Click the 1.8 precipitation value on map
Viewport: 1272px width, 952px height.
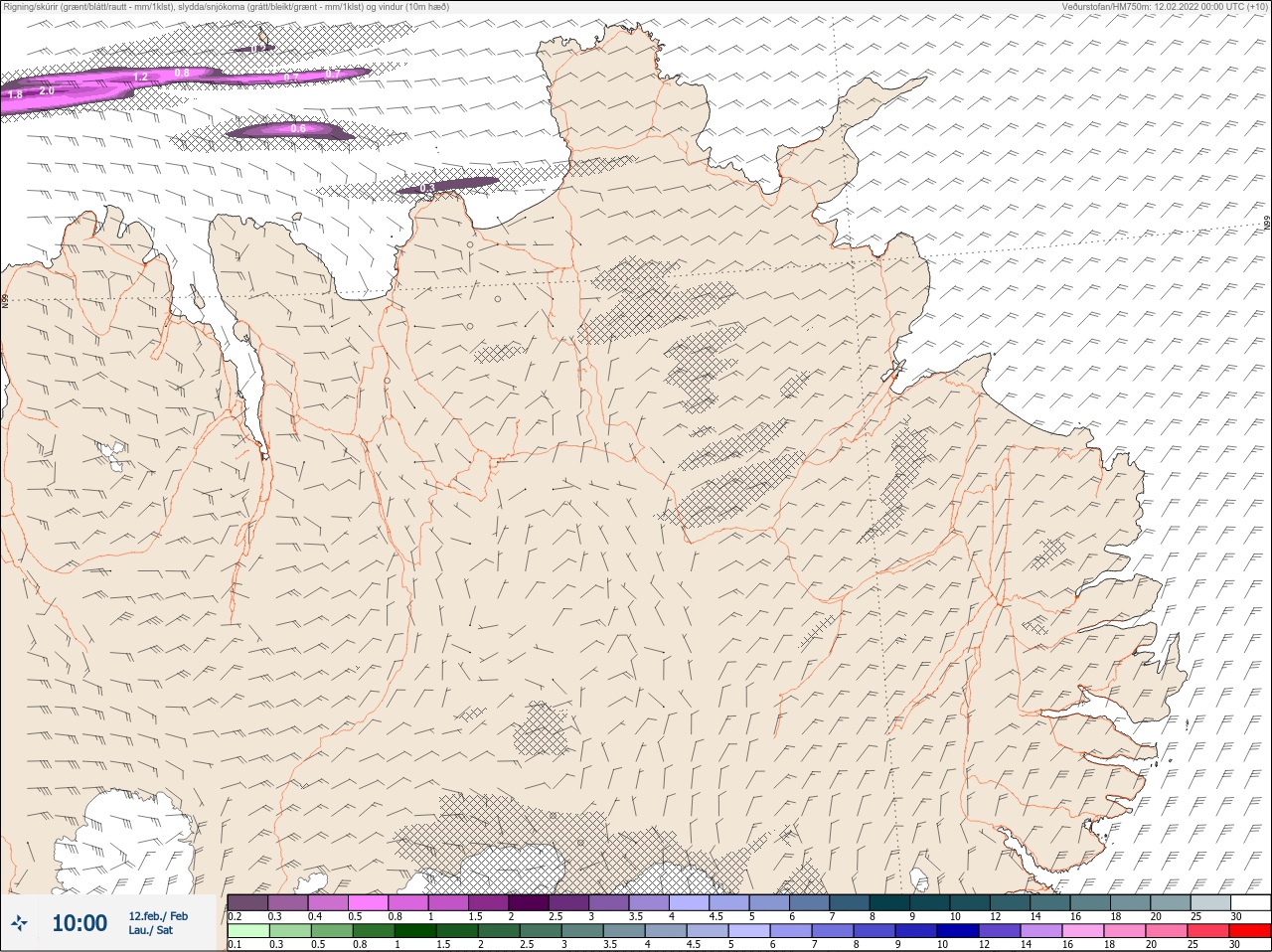16,95
